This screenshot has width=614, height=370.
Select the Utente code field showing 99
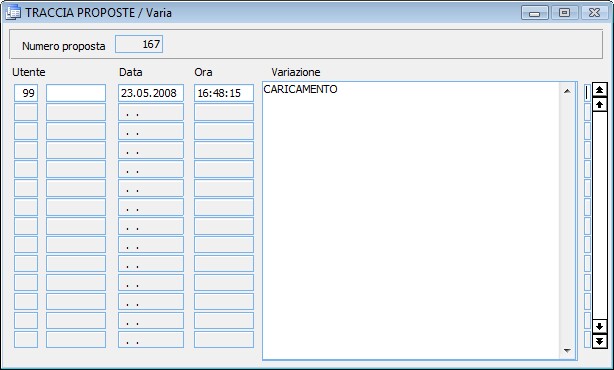pyautogui.click(x=26, y=93)
